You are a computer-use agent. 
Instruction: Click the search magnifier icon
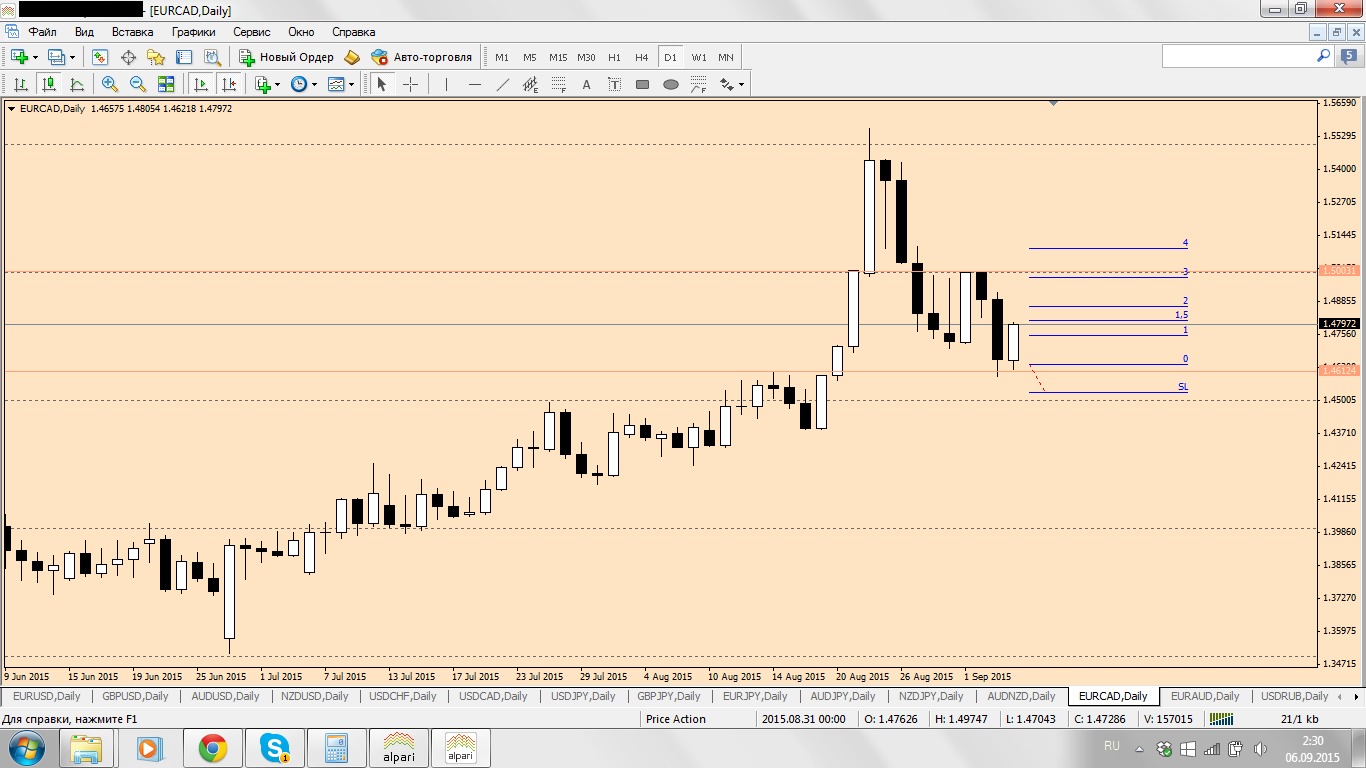pyautogui.click(x=1322, y=57)
